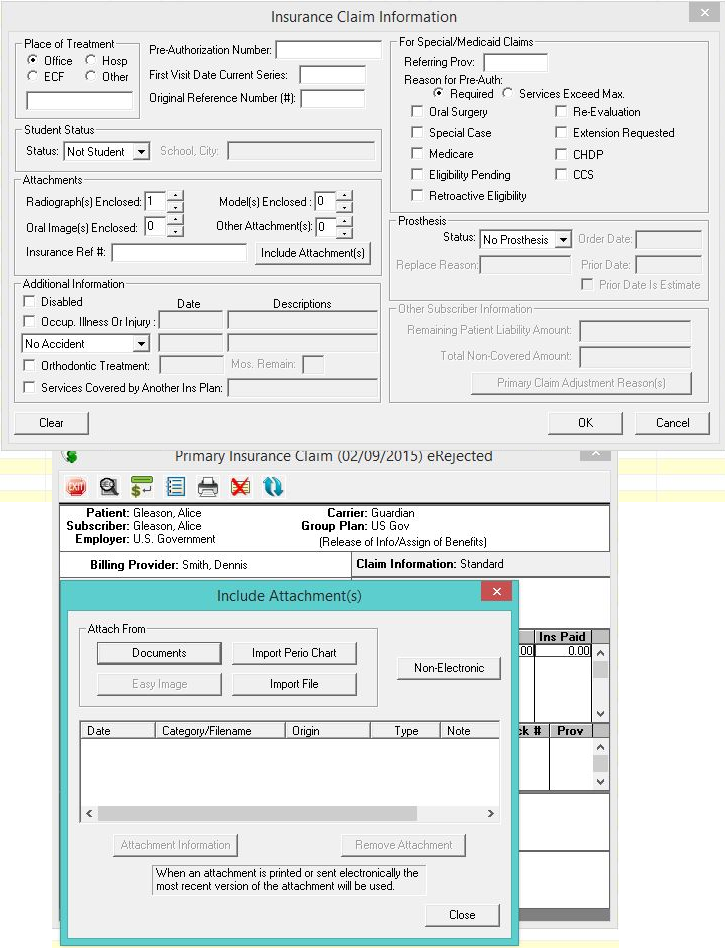Click Date column header in attachment list
725x948 pixels.
coord(118,730)
